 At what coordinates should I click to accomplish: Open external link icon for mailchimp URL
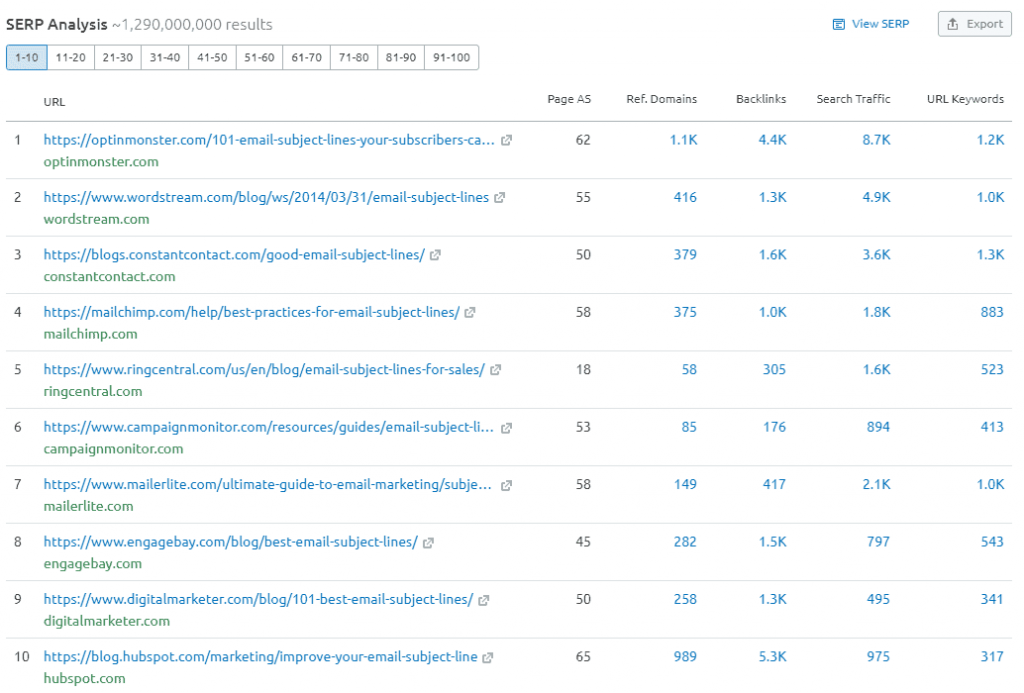tap(470, 313)
